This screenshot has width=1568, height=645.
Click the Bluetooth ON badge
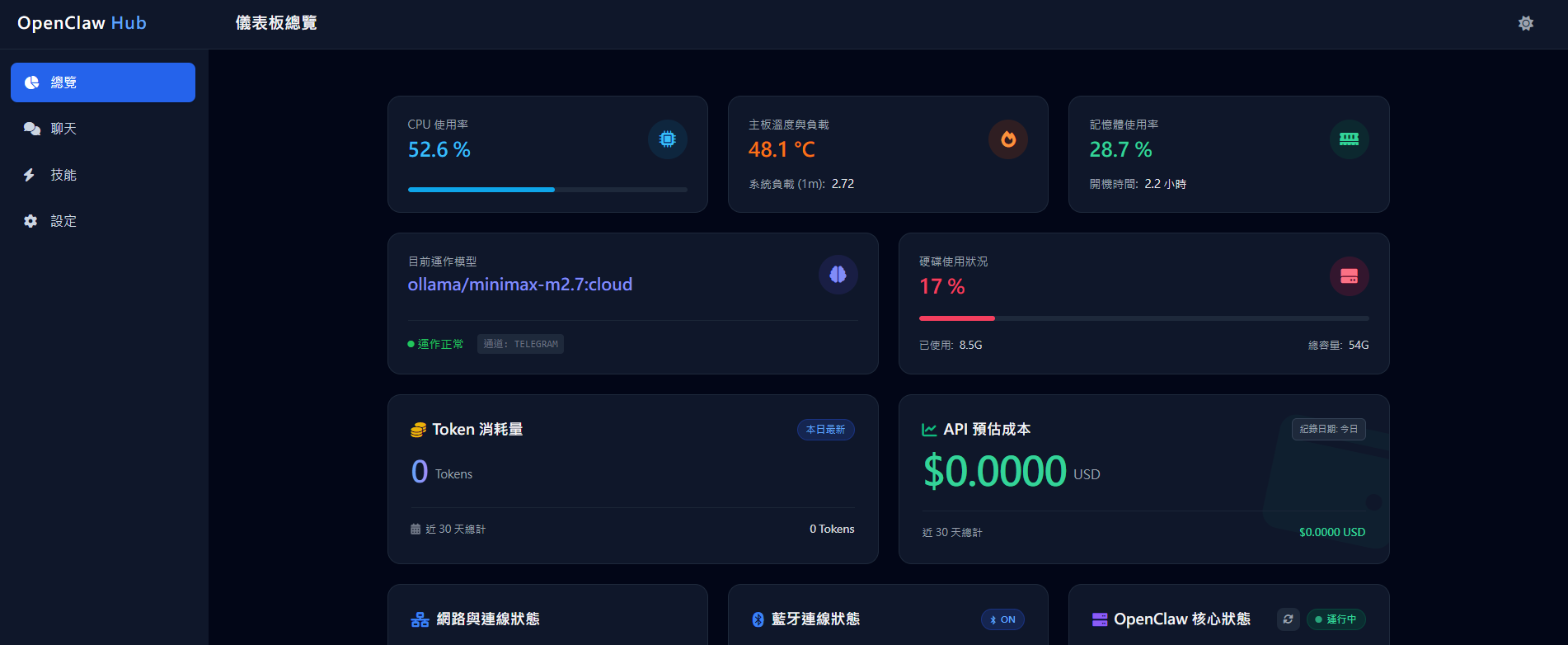(x=1002, y=619)
